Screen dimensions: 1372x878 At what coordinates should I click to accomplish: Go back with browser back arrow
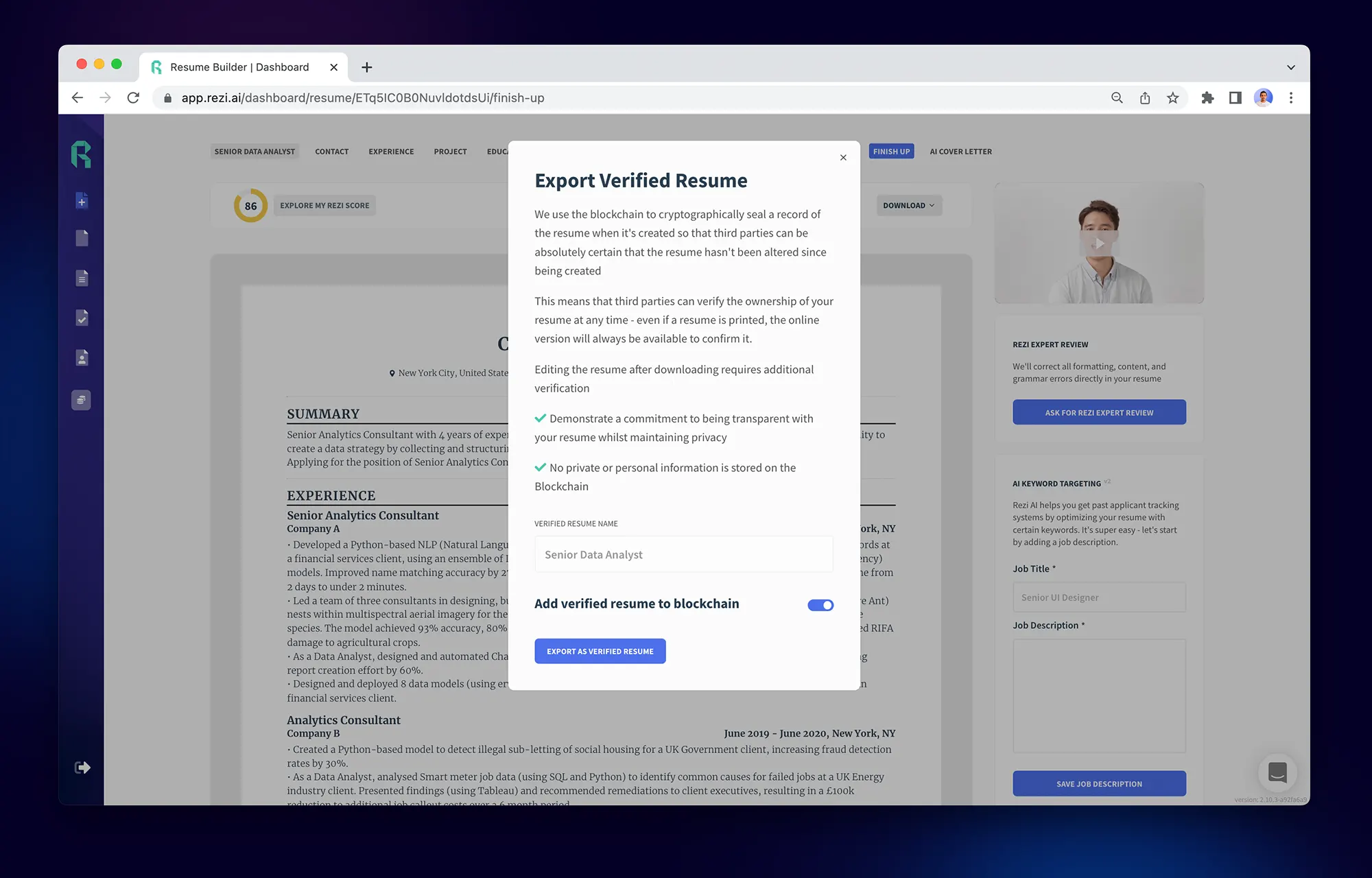click(x=78, y=98)
